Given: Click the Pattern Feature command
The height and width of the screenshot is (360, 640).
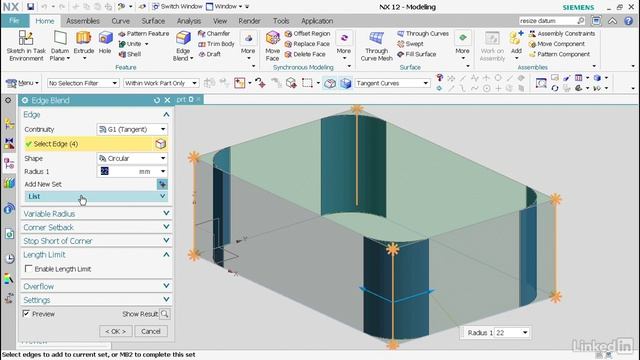Looking at the screenshot, I should click(x=144, y=33).
